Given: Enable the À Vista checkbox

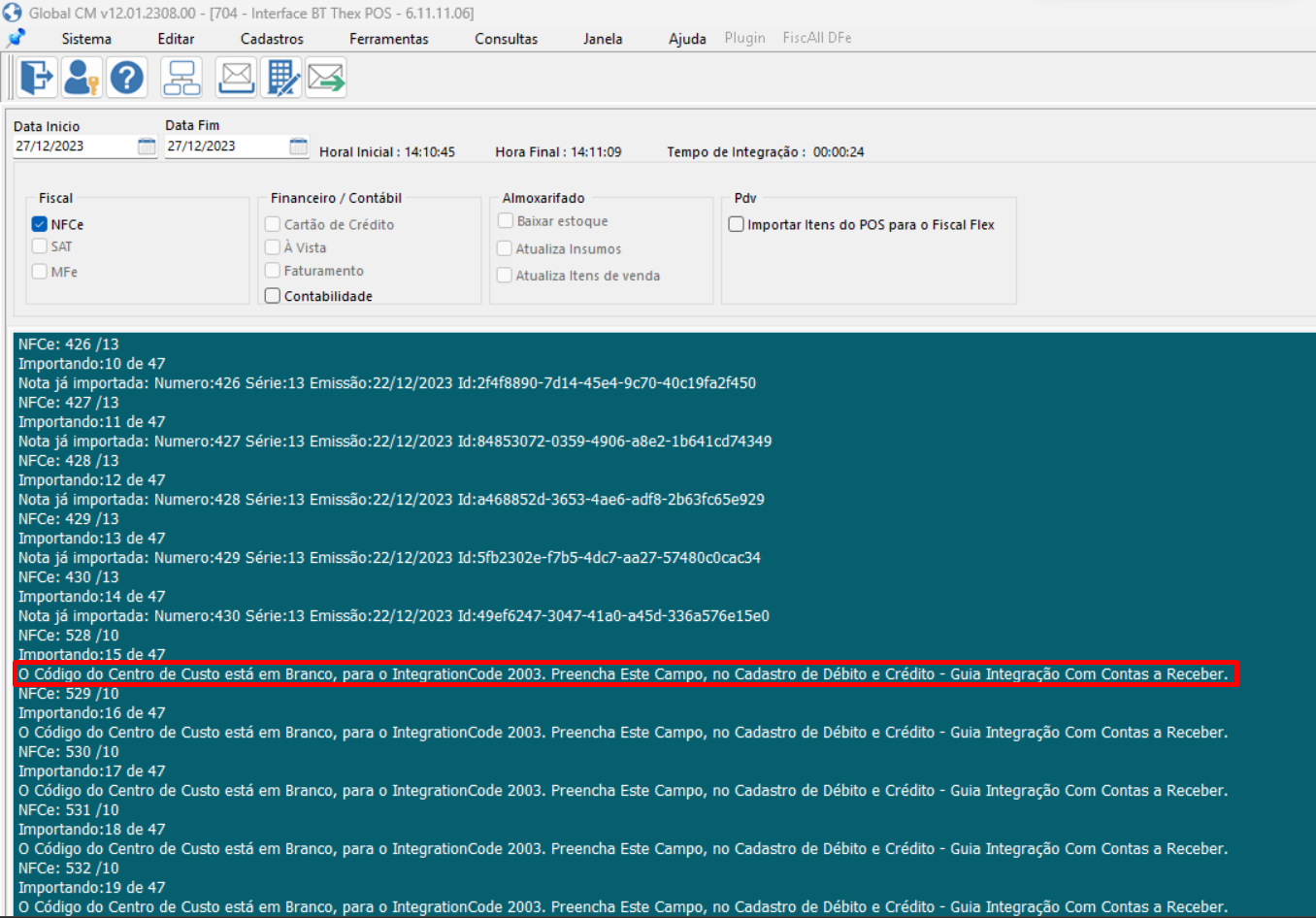Looking at the screenshot, I should [273, 247].
